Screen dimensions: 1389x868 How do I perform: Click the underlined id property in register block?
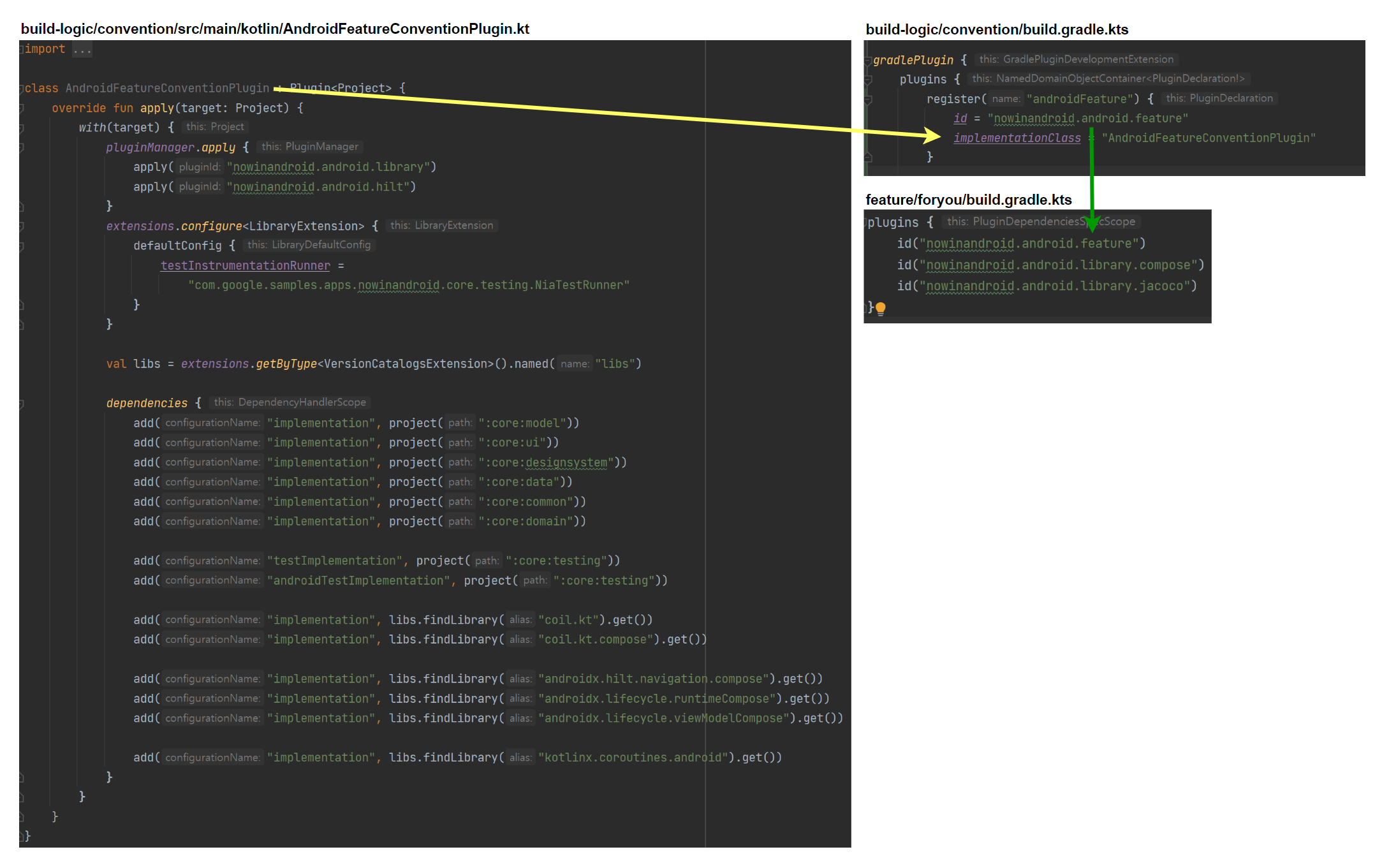960,118
